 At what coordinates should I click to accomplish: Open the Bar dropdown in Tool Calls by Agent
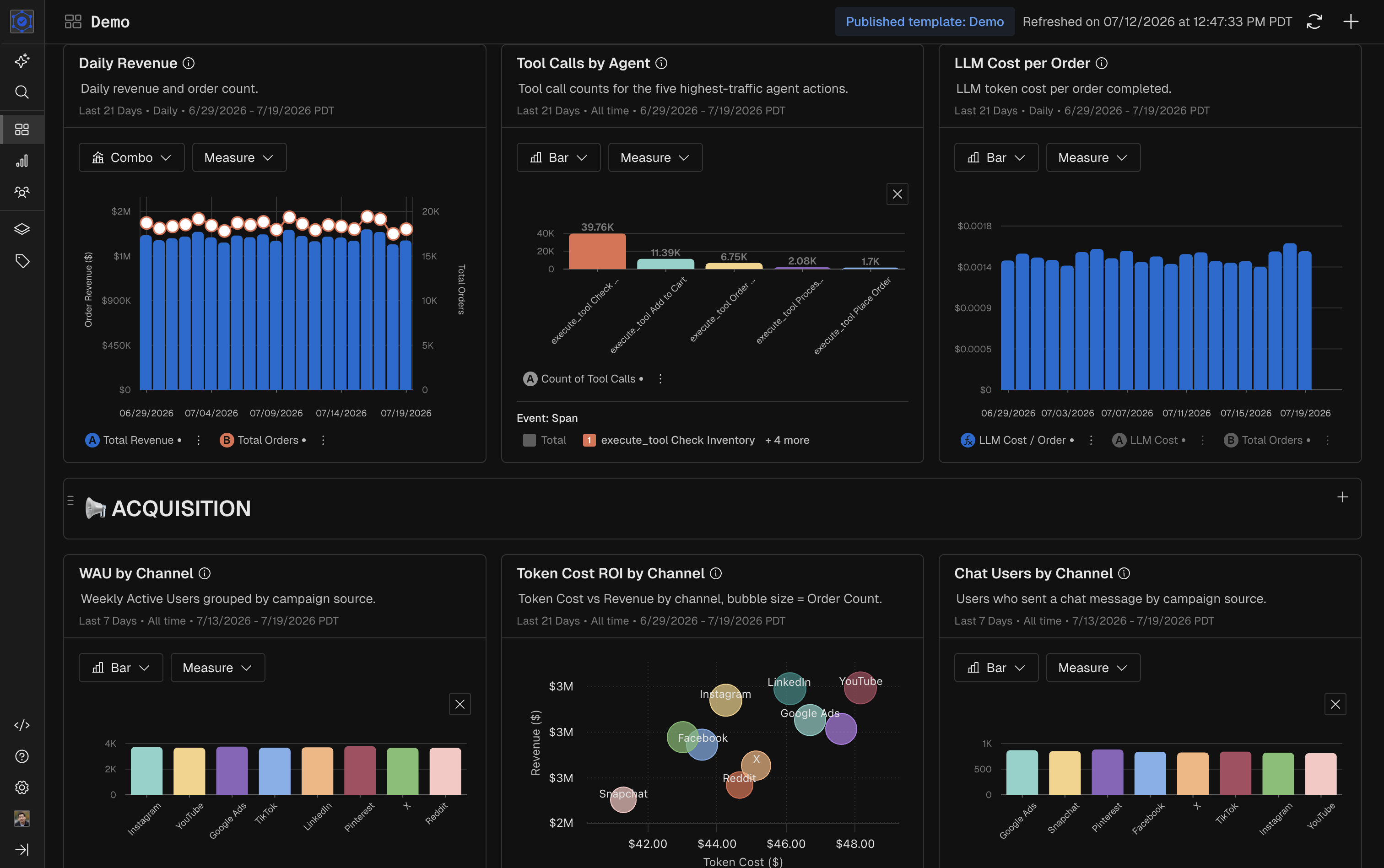pyautogui.click(x=558, y=157)
